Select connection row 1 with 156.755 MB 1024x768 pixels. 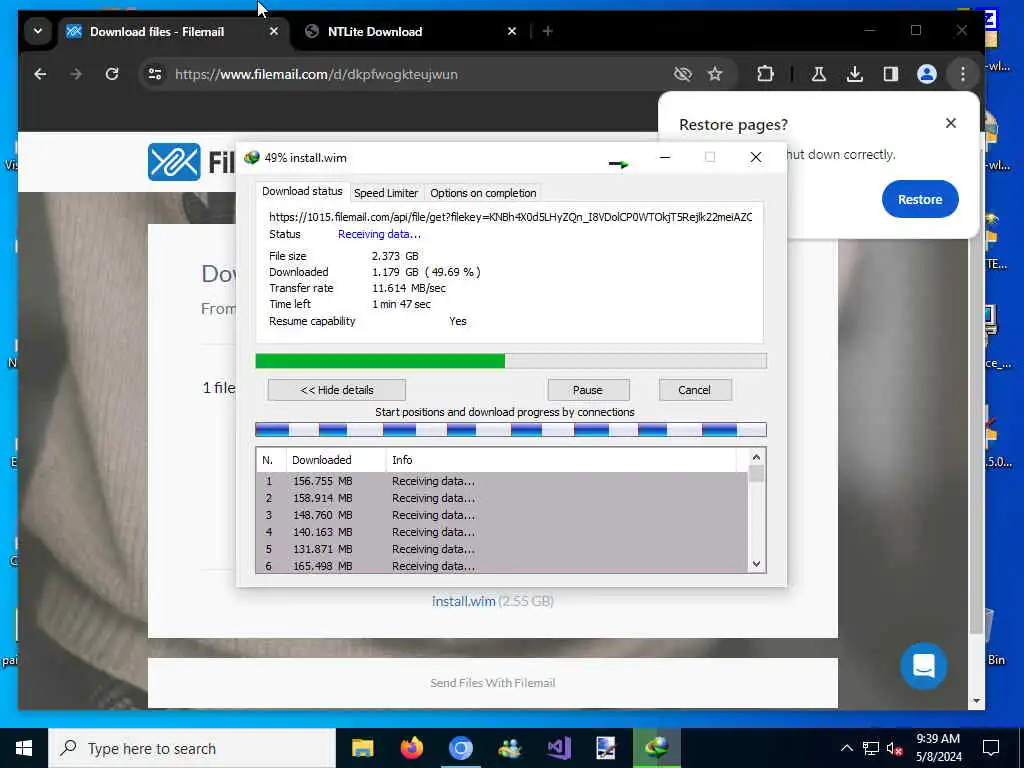click(x=502, y=481)
